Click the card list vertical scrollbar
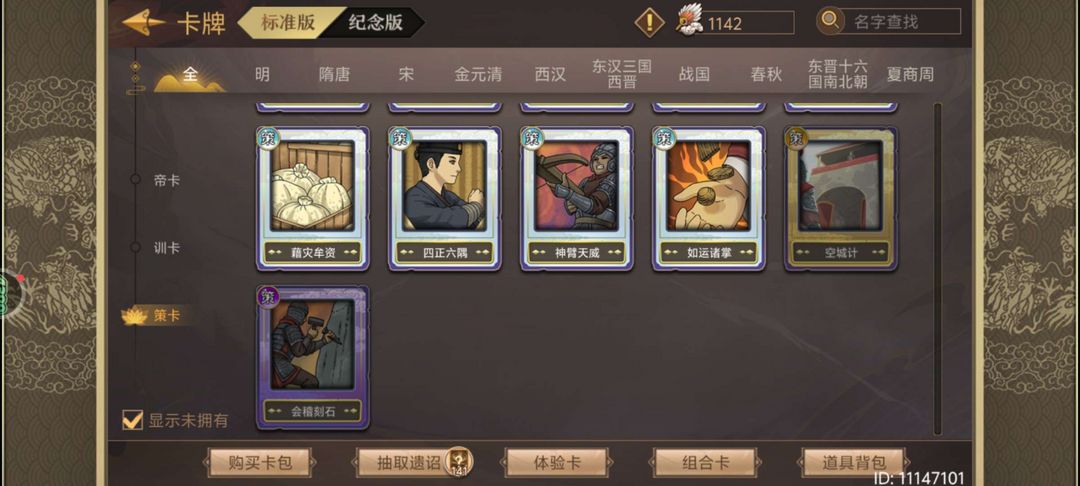This screenshot has width=1080, height=486. (x=937, y=268)
